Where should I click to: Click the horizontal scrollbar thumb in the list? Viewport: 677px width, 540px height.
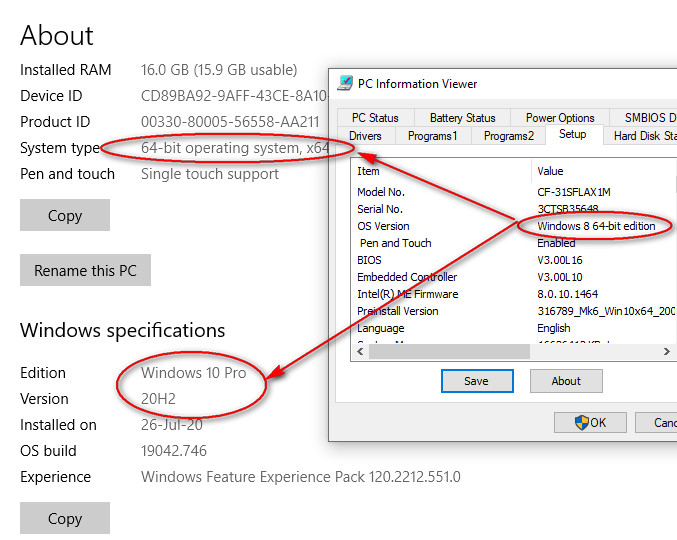[x=449, y=351]
